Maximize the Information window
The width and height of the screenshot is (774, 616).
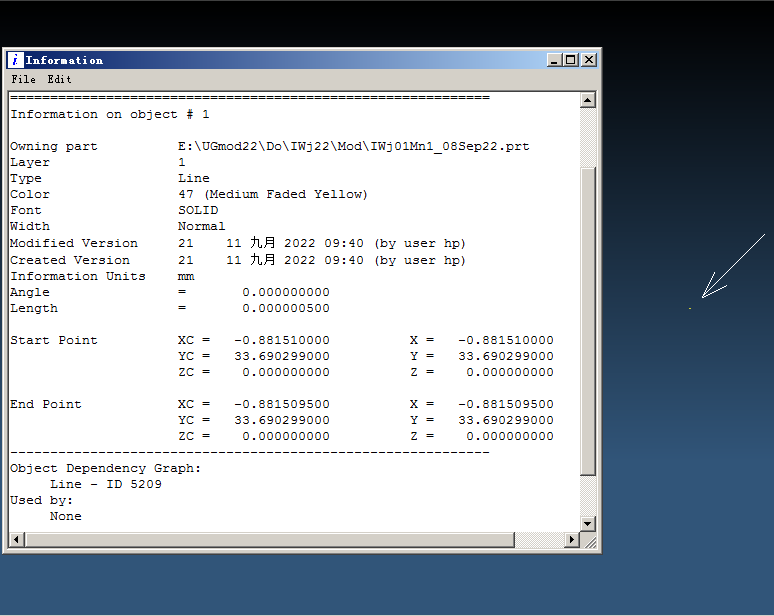click(x=571, y=60)
